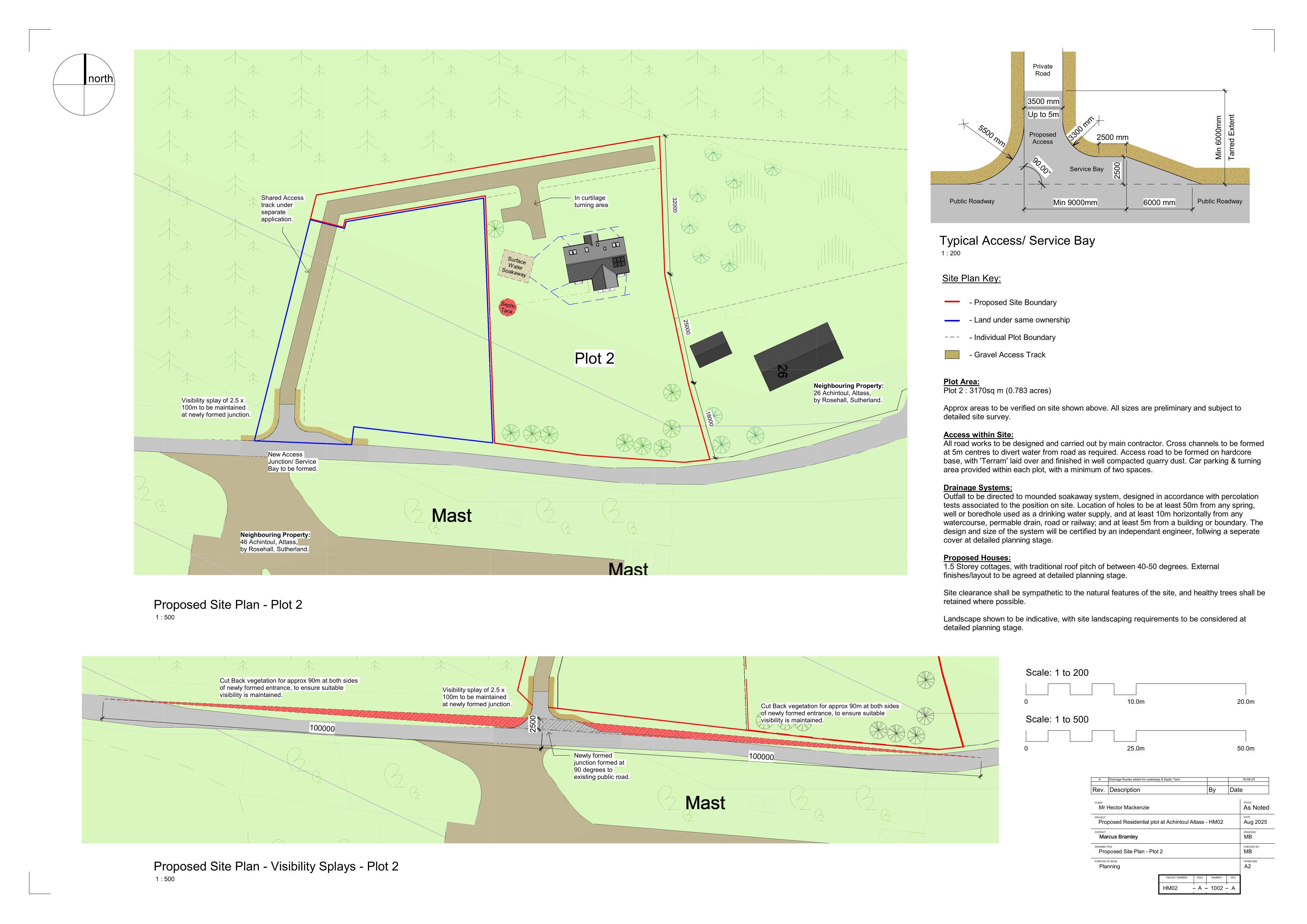
Task: Click the neighbouring building numbered 26
Action: [799, 357]
